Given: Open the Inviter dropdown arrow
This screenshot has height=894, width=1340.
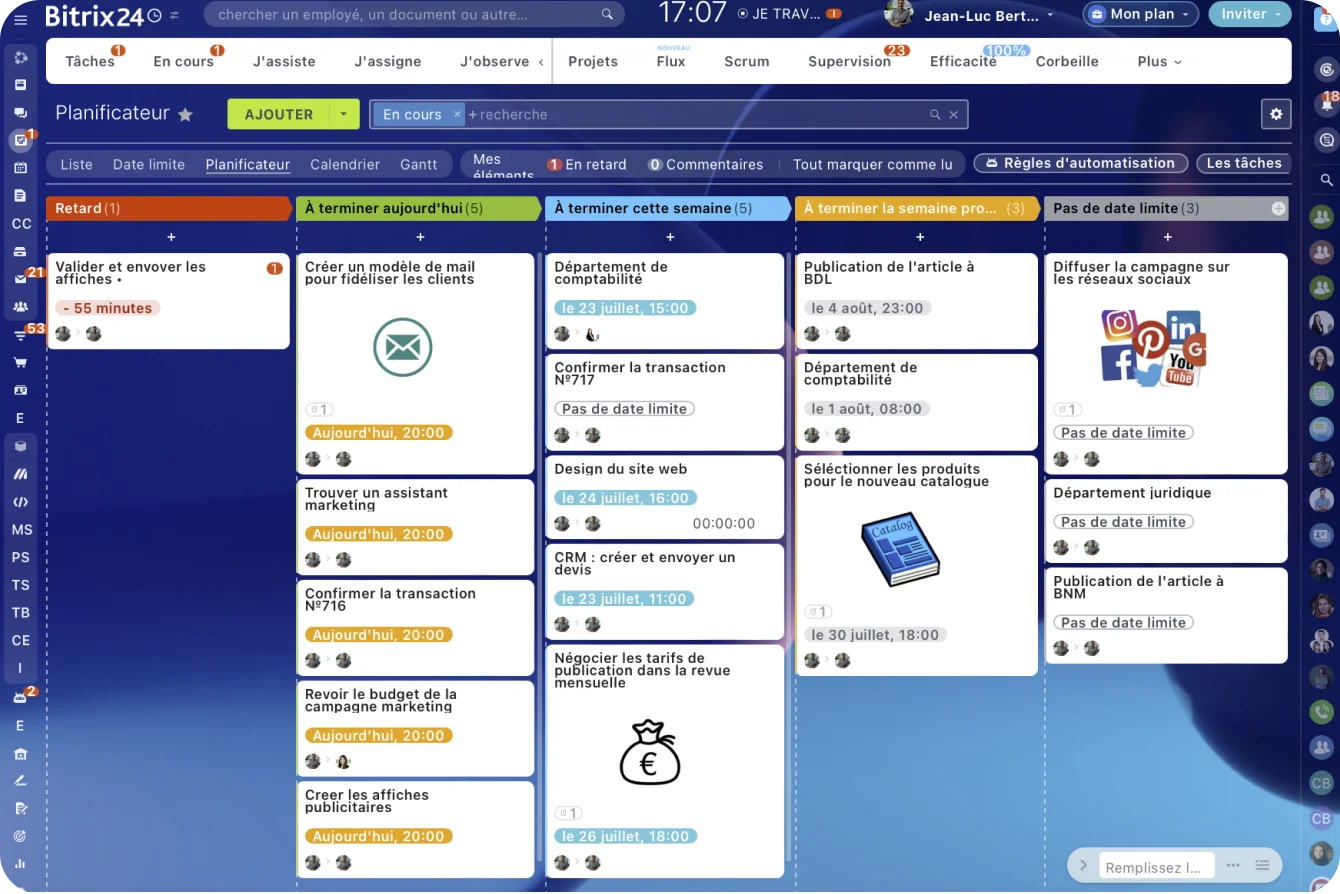Looking at the screenshot, I should point(1277,15).
